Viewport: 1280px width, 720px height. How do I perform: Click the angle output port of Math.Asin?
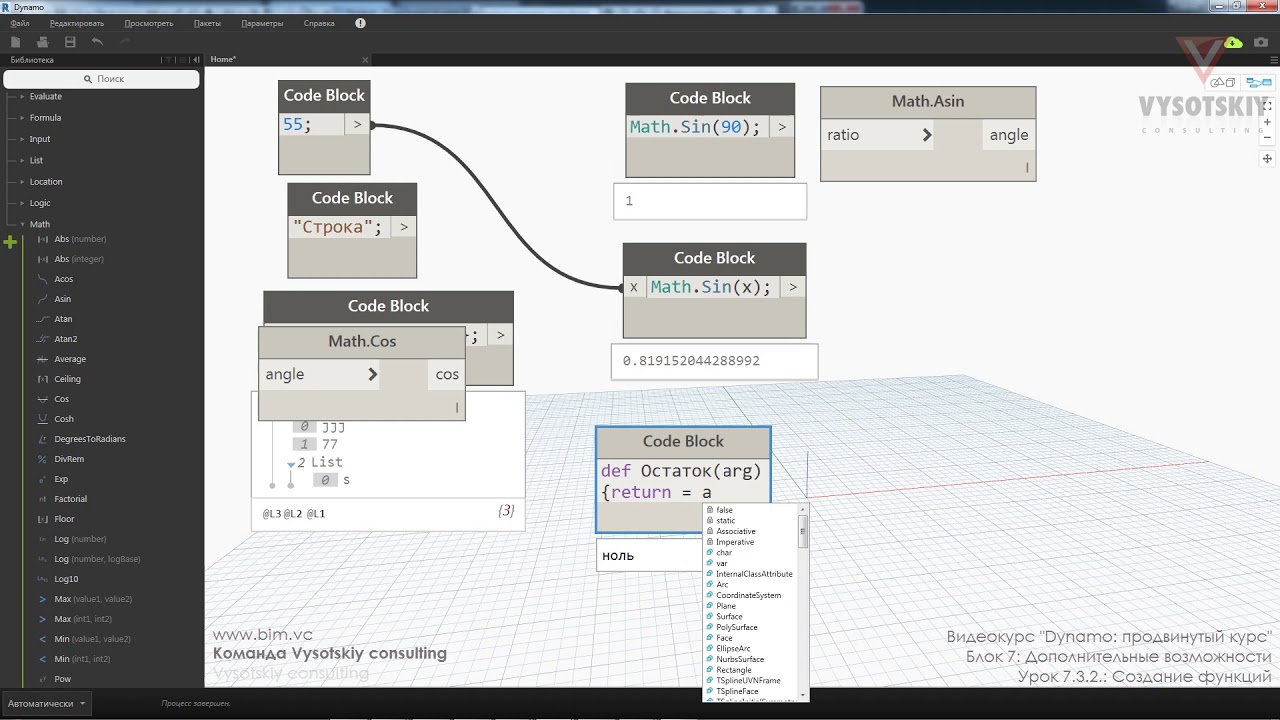click(1008, 135)
